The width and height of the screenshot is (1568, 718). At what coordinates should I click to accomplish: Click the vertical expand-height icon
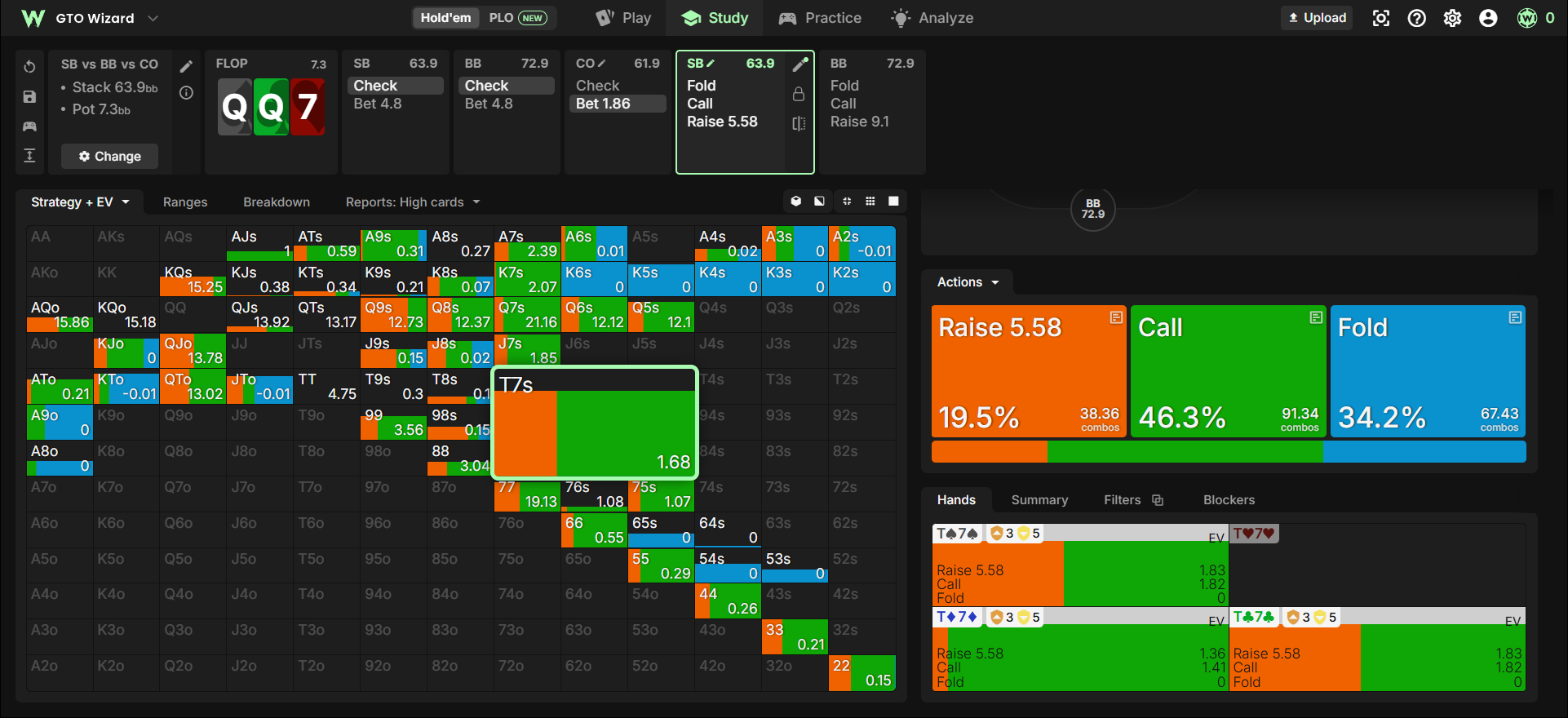click(x=29, y=156)
